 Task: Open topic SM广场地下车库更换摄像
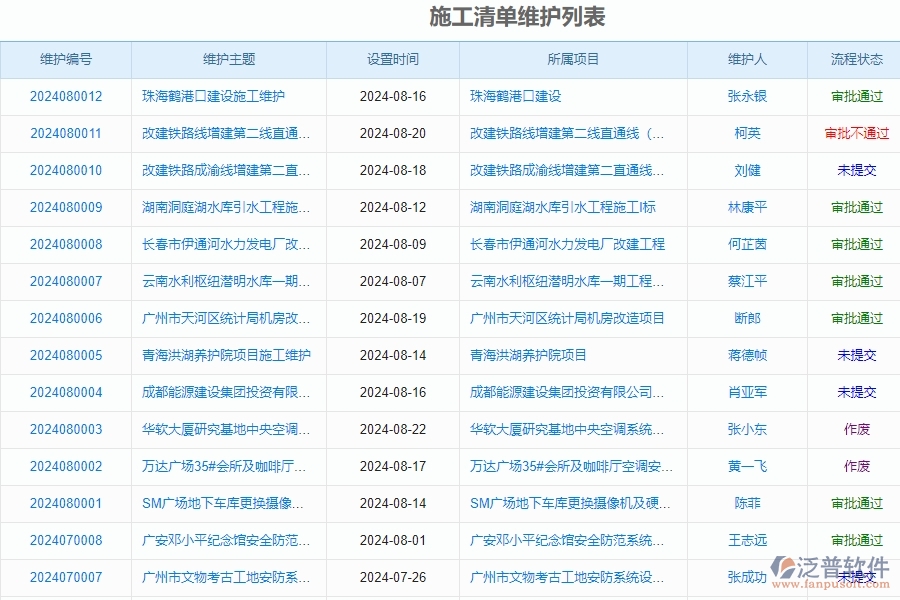tap(228, 503)
